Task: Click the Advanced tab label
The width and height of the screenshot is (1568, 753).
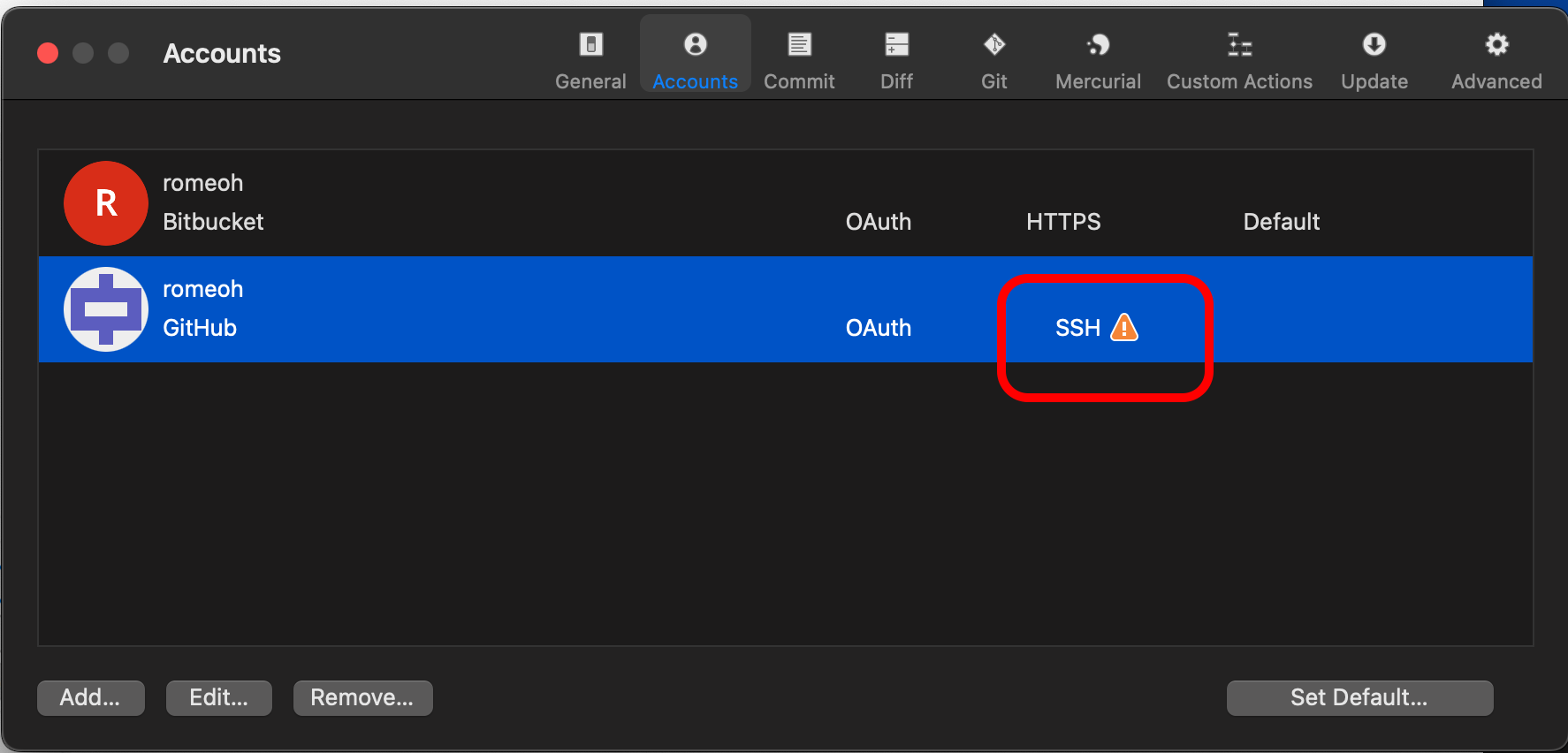Action: (x=1496, y=81)
